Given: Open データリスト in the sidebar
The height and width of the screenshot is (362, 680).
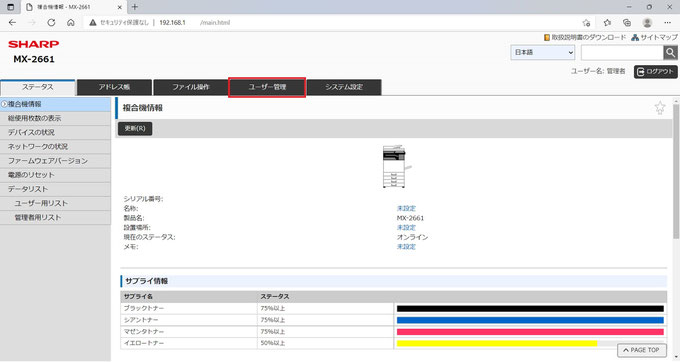Looking at the screenshot, I should [55, 189].
